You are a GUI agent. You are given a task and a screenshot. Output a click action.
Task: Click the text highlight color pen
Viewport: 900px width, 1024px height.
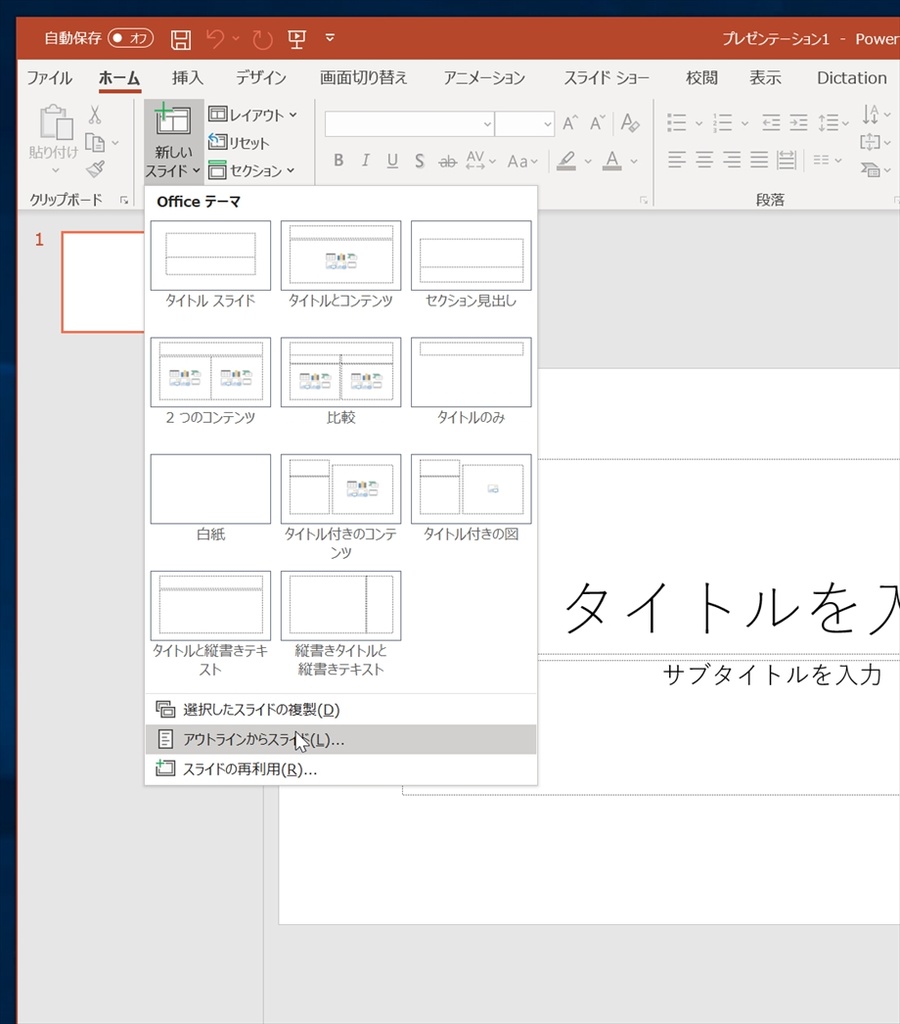click(566, 160)
